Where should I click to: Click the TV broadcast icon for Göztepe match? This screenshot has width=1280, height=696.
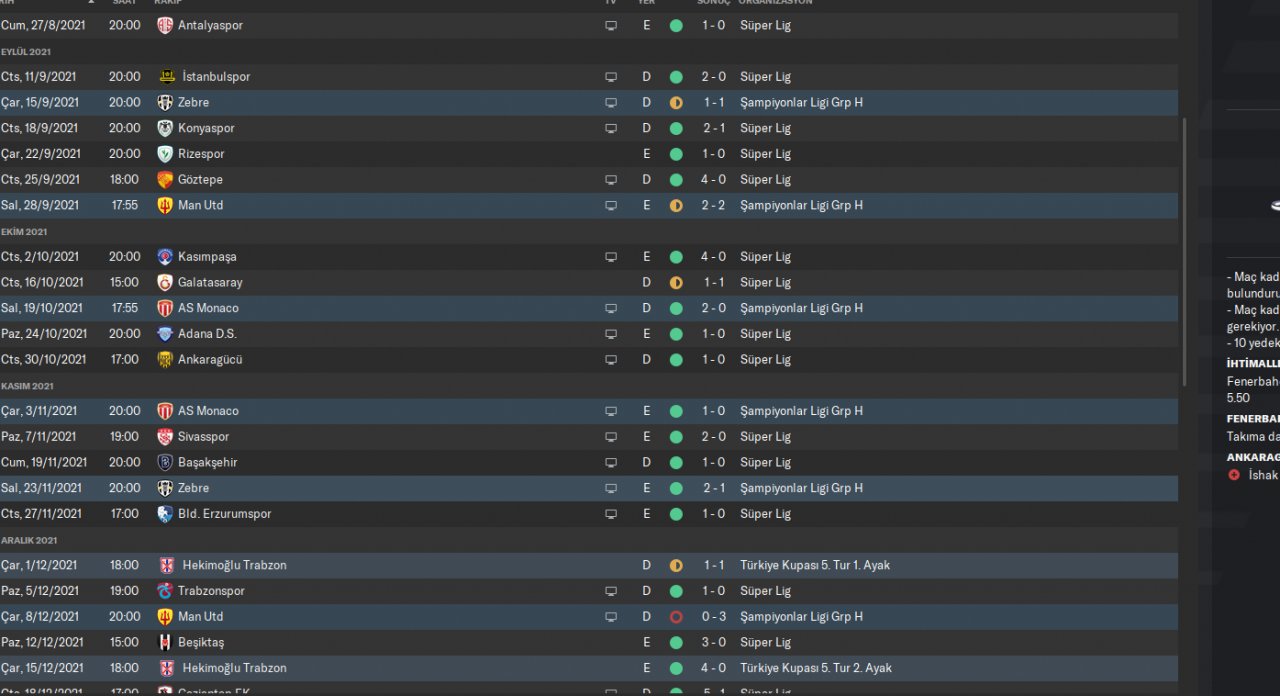pyautogui.click(x=611, y=180)
